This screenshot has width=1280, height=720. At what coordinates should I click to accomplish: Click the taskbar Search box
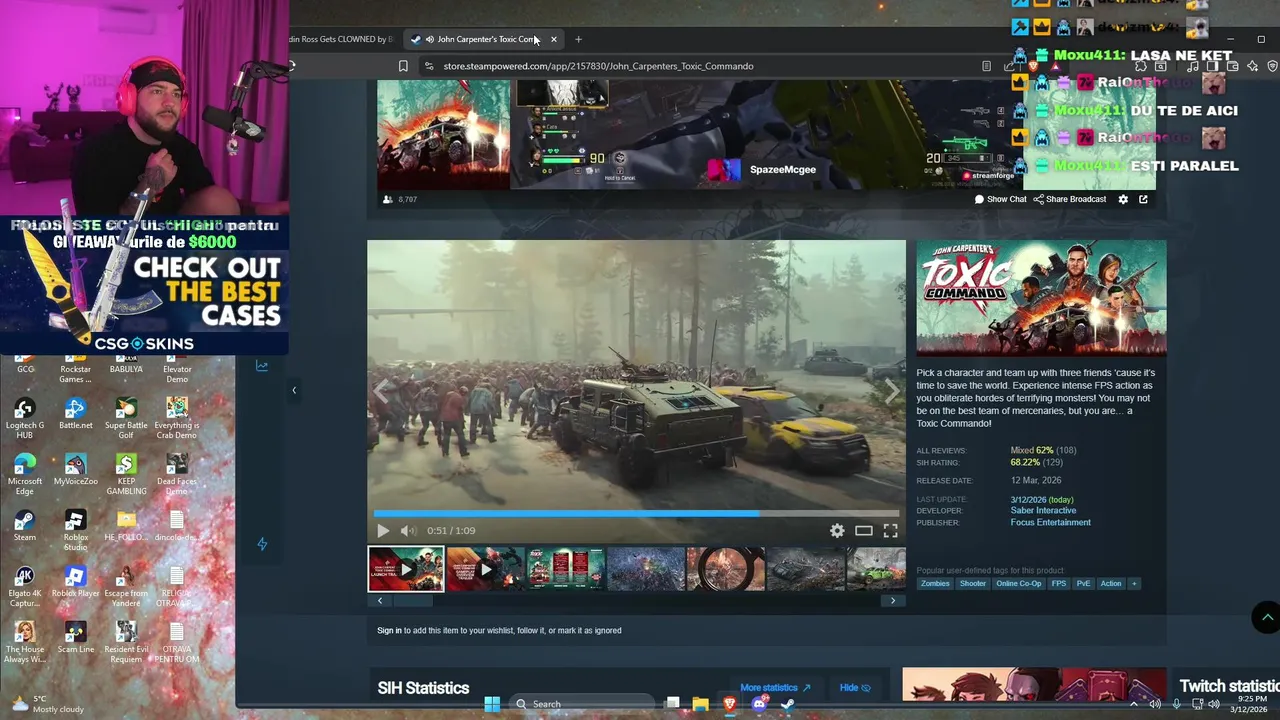click(583, 704)
